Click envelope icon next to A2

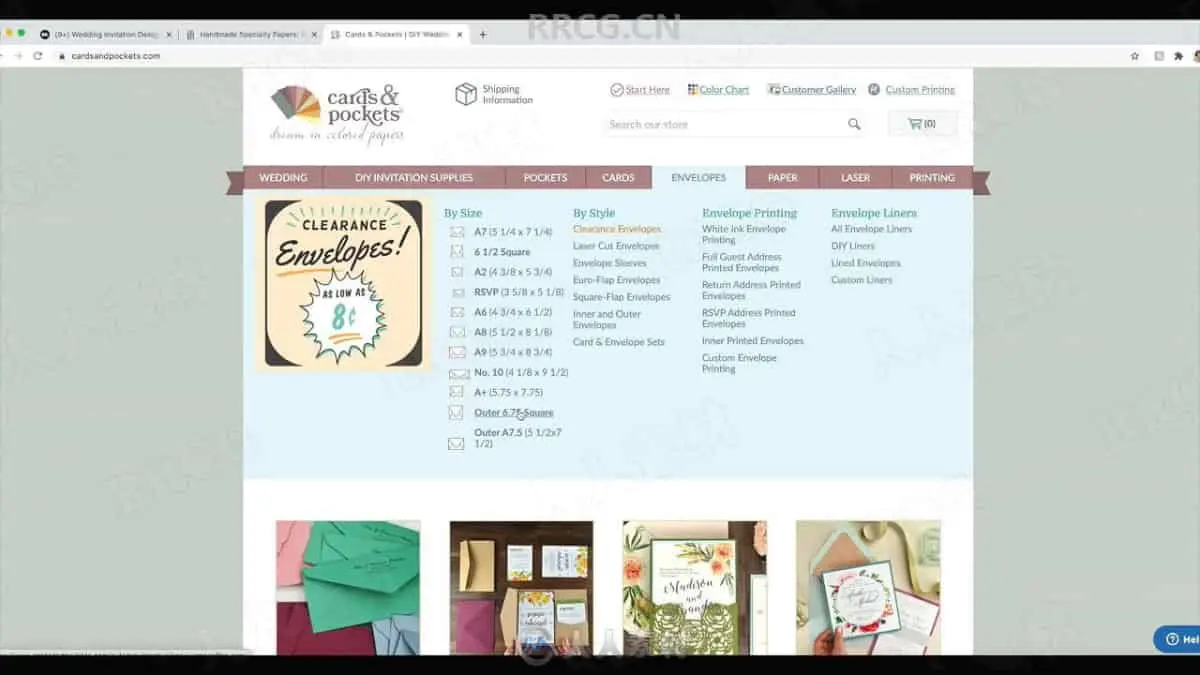(x=457, y=272)
